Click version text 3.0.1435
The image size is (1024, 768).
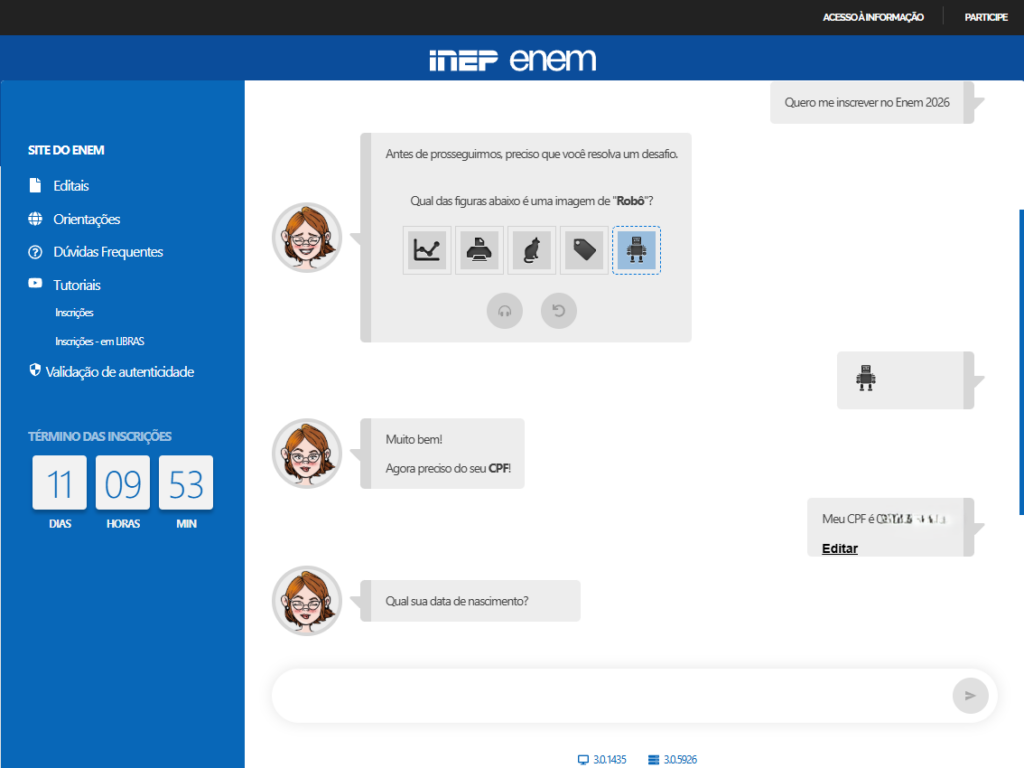(x=610, y=760)
